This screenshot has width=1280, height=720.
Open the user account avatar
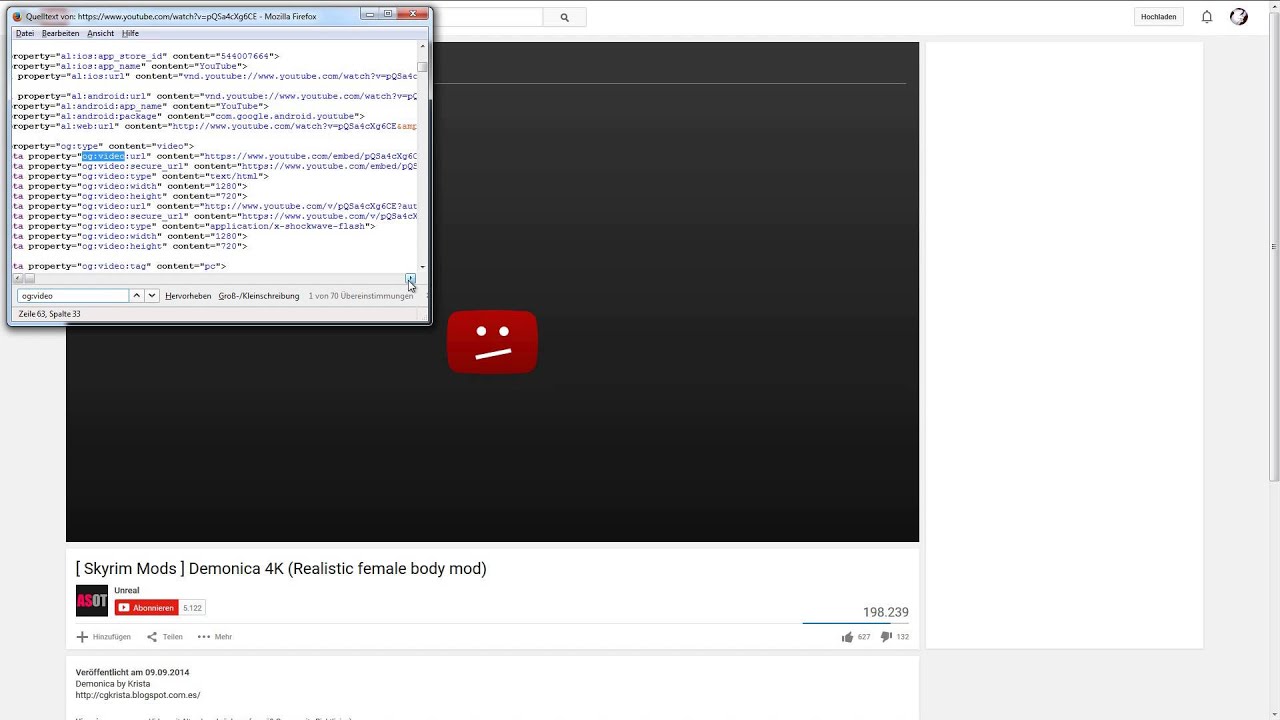point(1239,17)
